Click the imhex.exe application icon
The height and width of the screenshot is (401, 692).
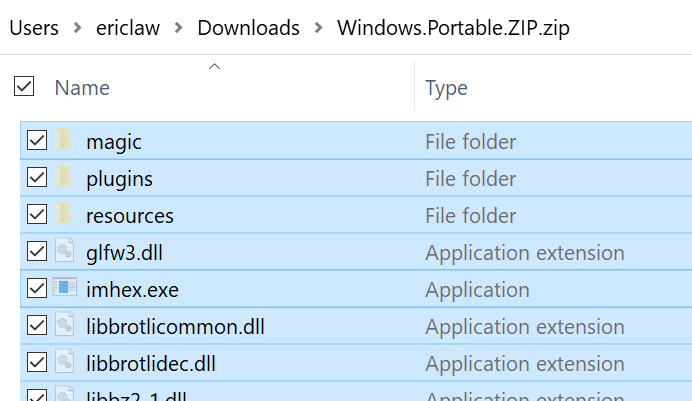click(64, 287)
